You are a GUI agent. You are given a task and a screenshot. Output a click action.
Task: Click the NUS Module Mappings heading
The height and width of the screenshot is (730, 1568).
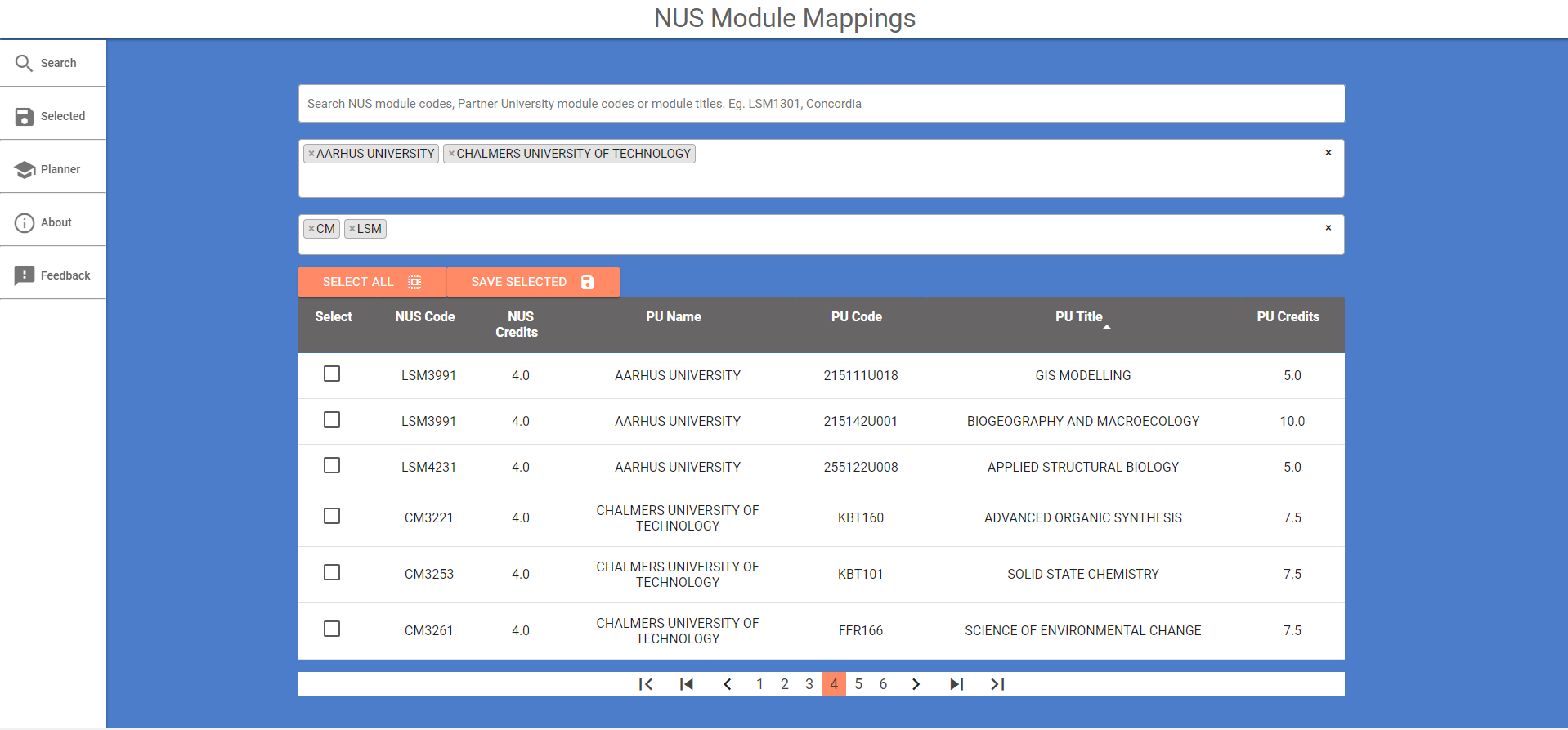pos(785,18)
